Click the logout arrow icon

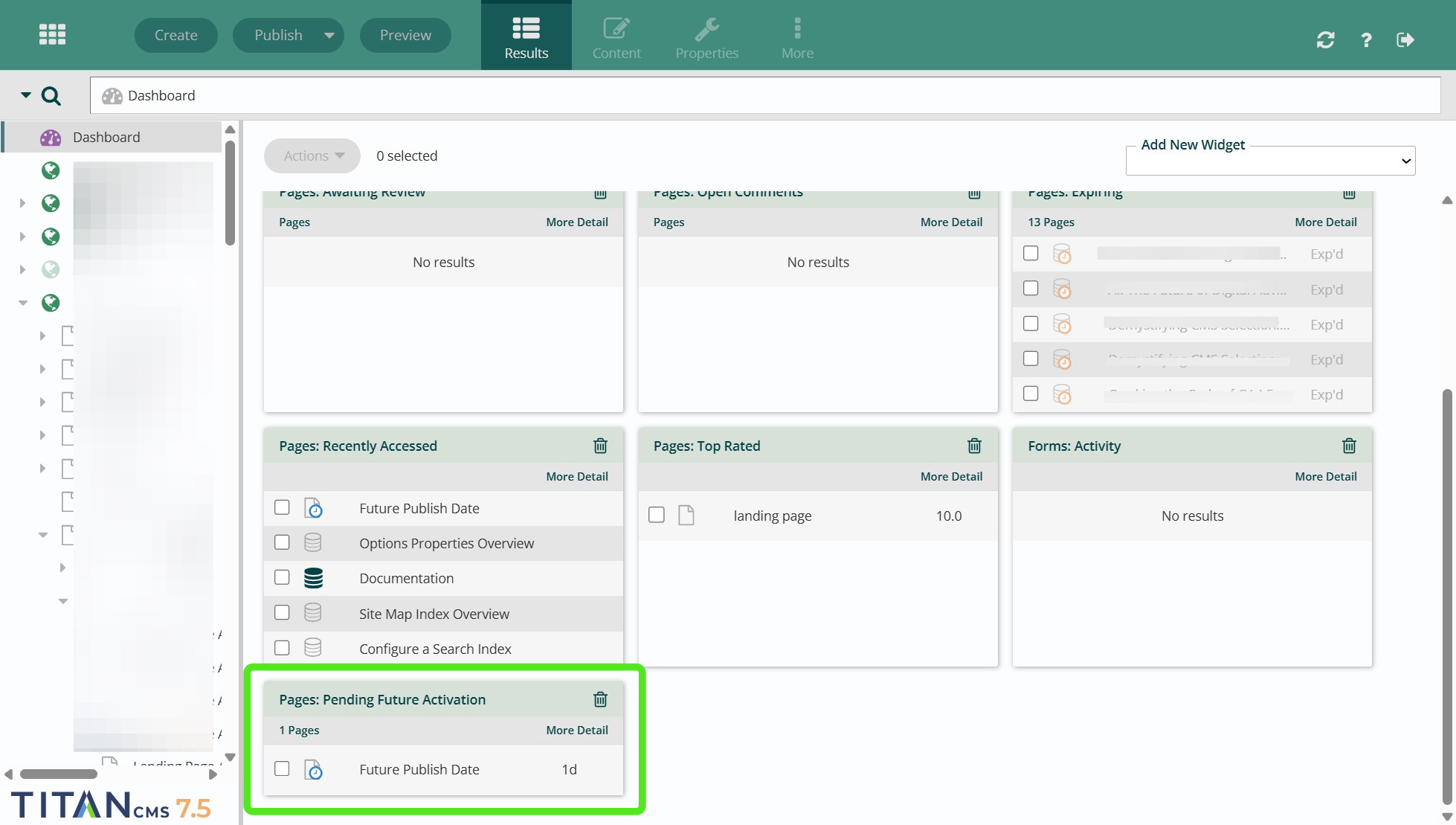click(x=1405, y=39)
